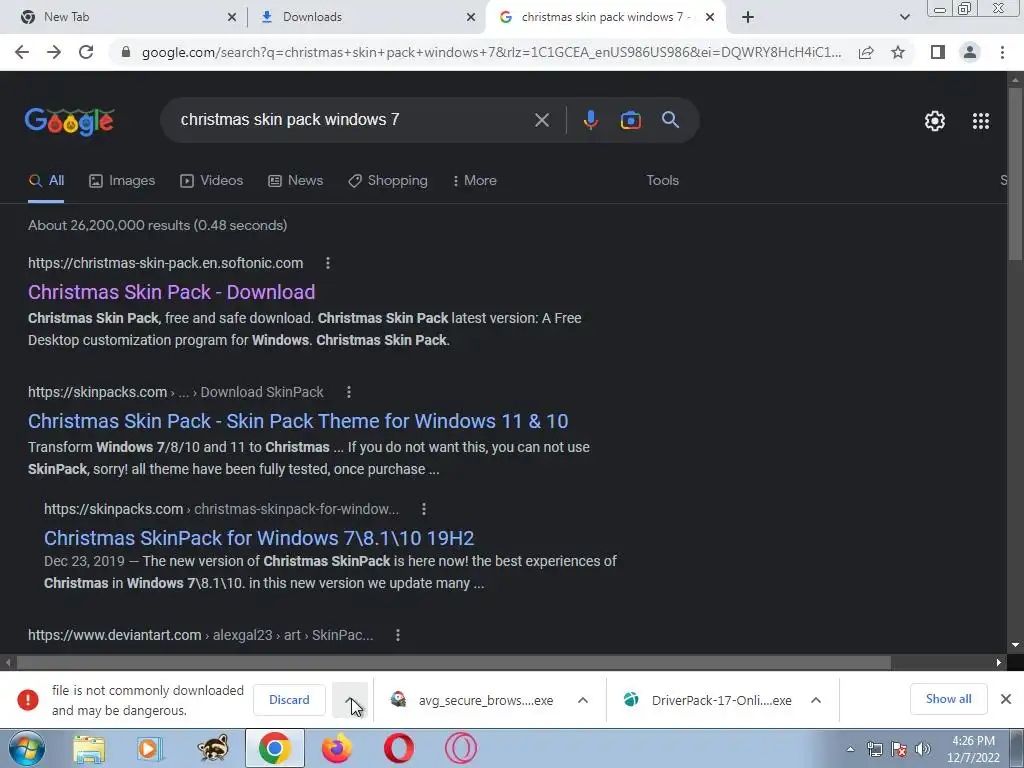Switch to Videos results
This screenshot has width=1024, height=768.
click(x=212, y=181)
